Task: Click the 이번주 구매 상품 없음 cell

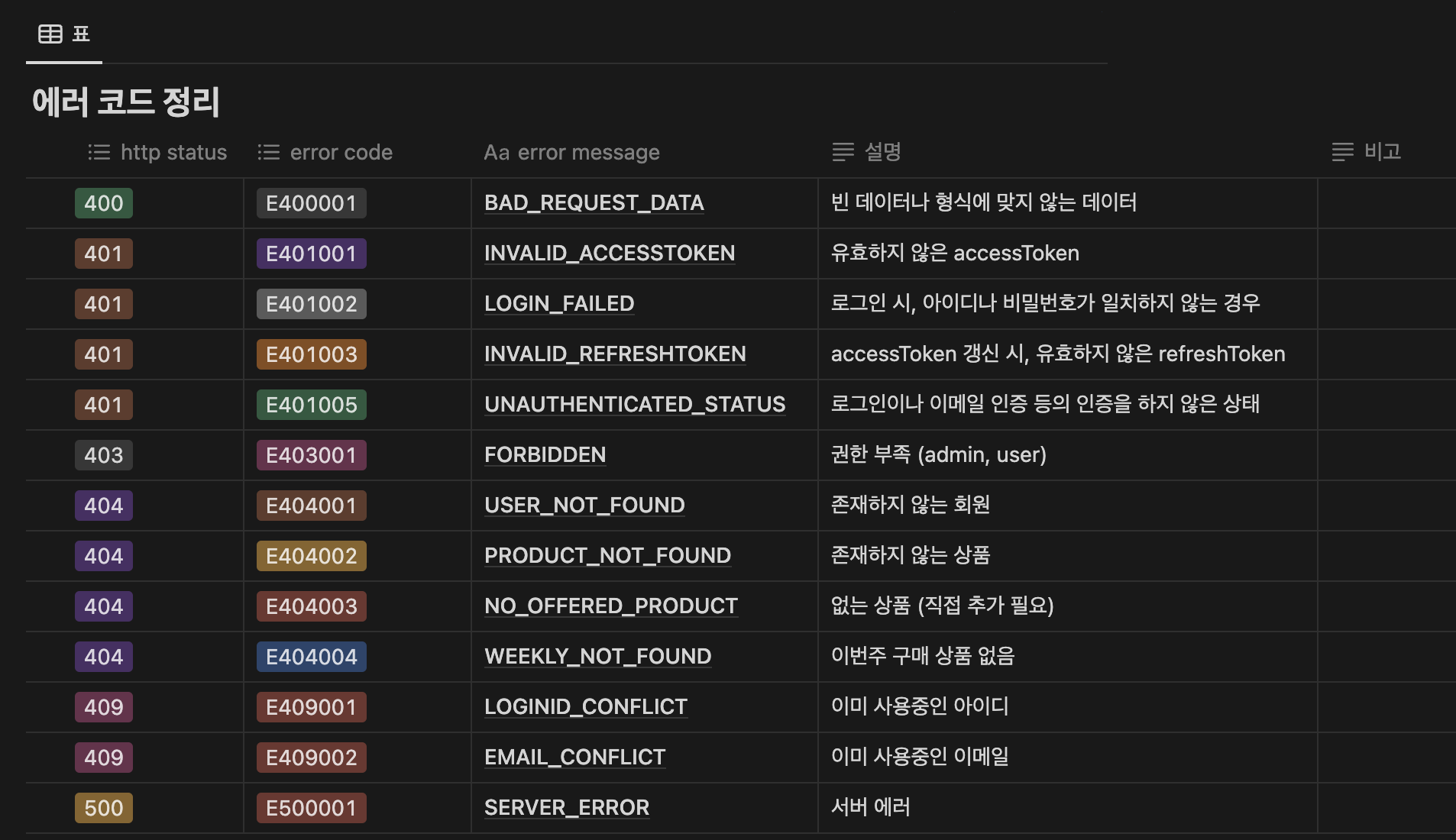Action: coord(1067,657)
